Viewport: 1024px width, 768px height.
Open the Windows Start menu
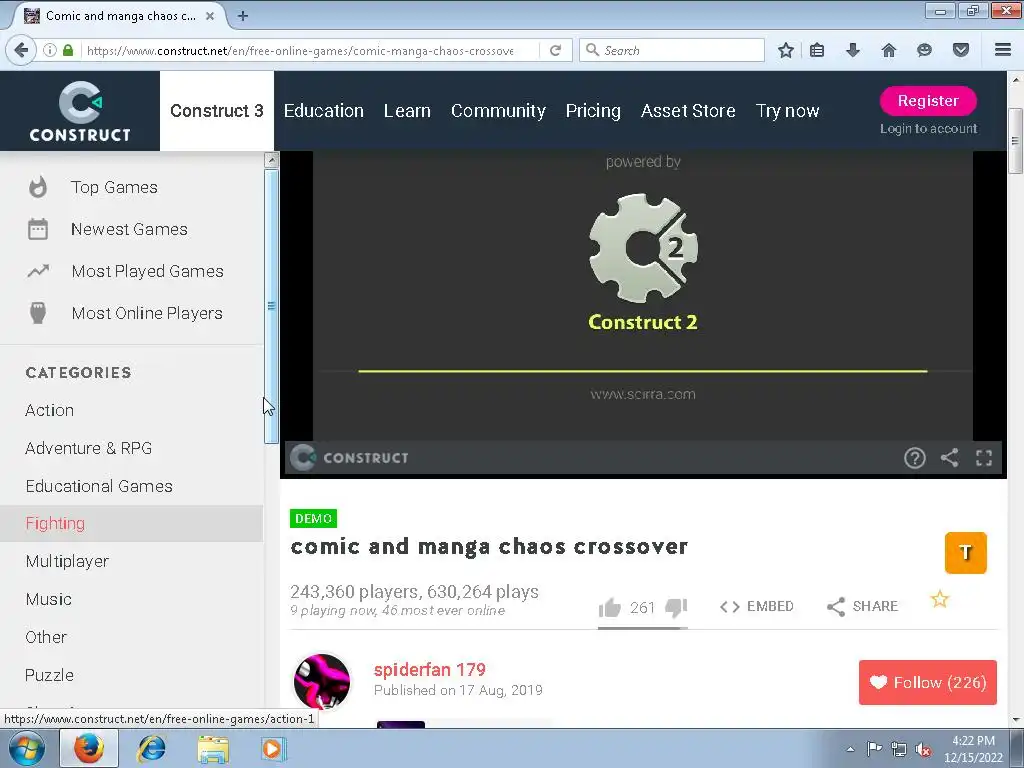click(27, 748)
